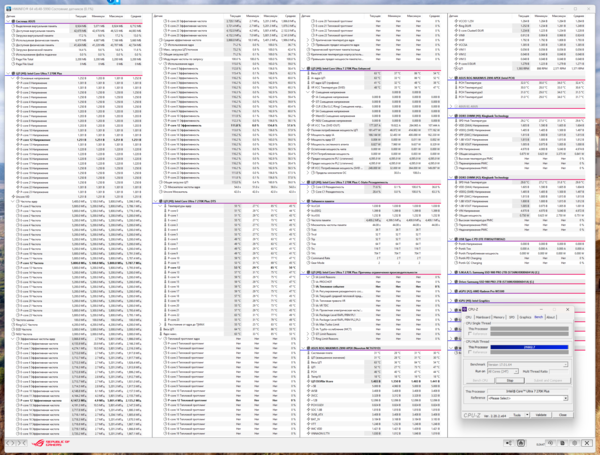Collapse the ASUS ROG MAXIMUS Intel PCH group
Image resolution: width=600 pixels, height=455 pixels.
click(451, 78)
